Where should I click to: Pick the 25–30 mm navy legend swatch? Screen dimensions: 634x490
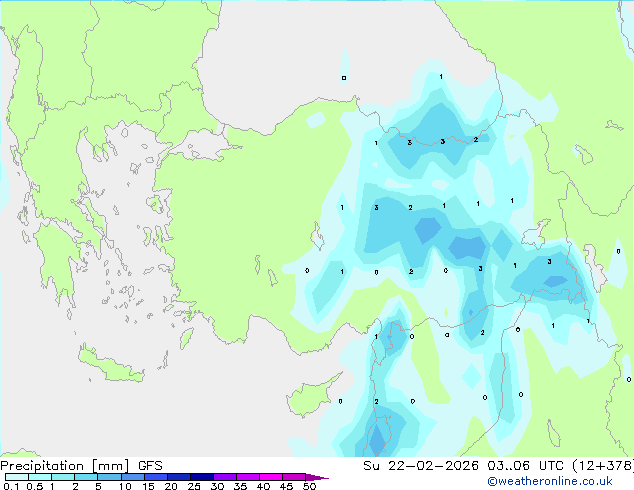click(x=201, y=477)
